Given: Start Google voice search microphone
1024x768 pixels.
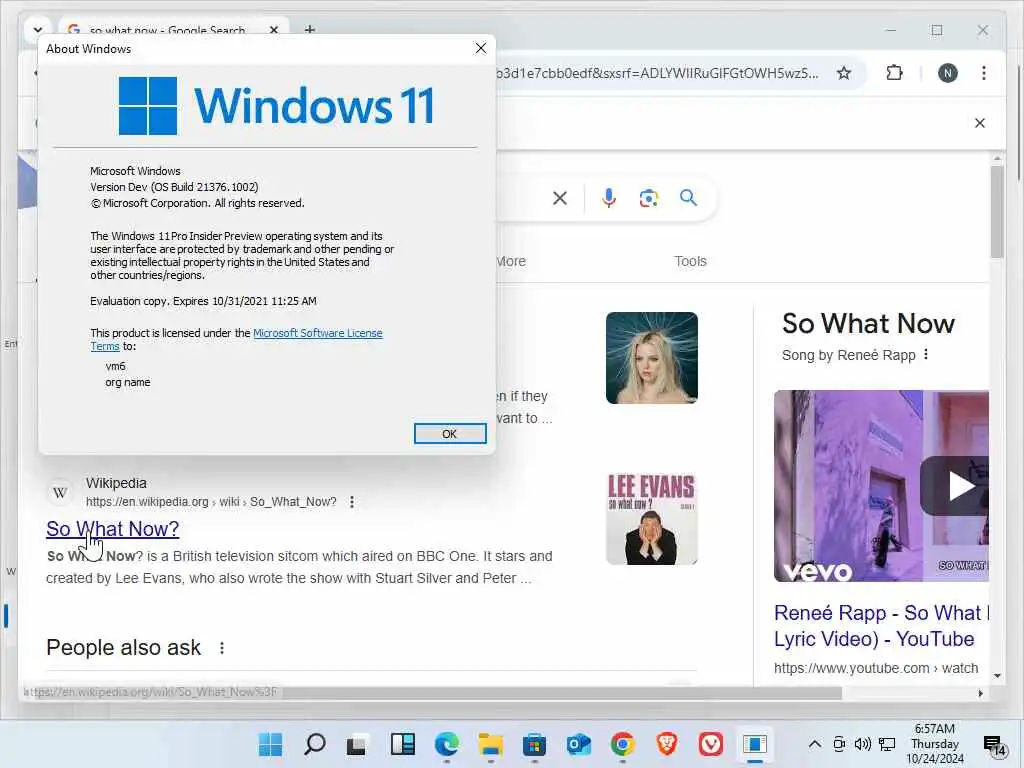Looking at the screenshot, I should (x=609, y=198).
